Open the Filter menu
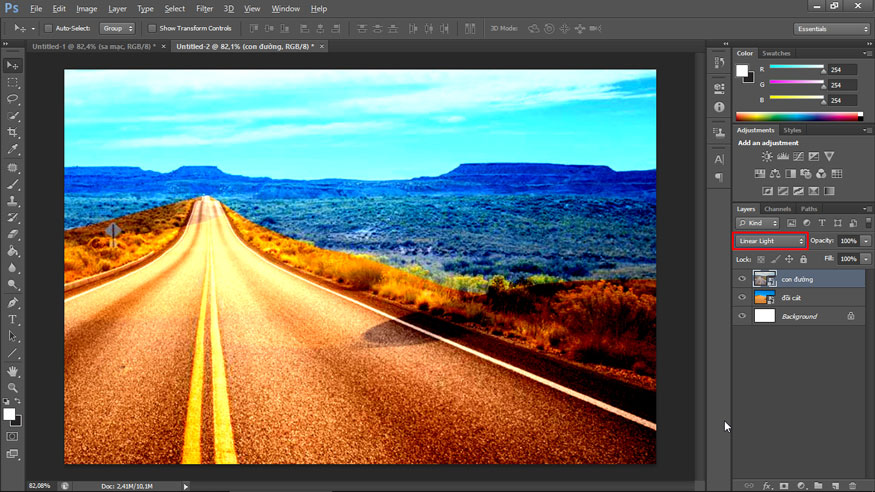875x492 pixels. click(204, 9)
